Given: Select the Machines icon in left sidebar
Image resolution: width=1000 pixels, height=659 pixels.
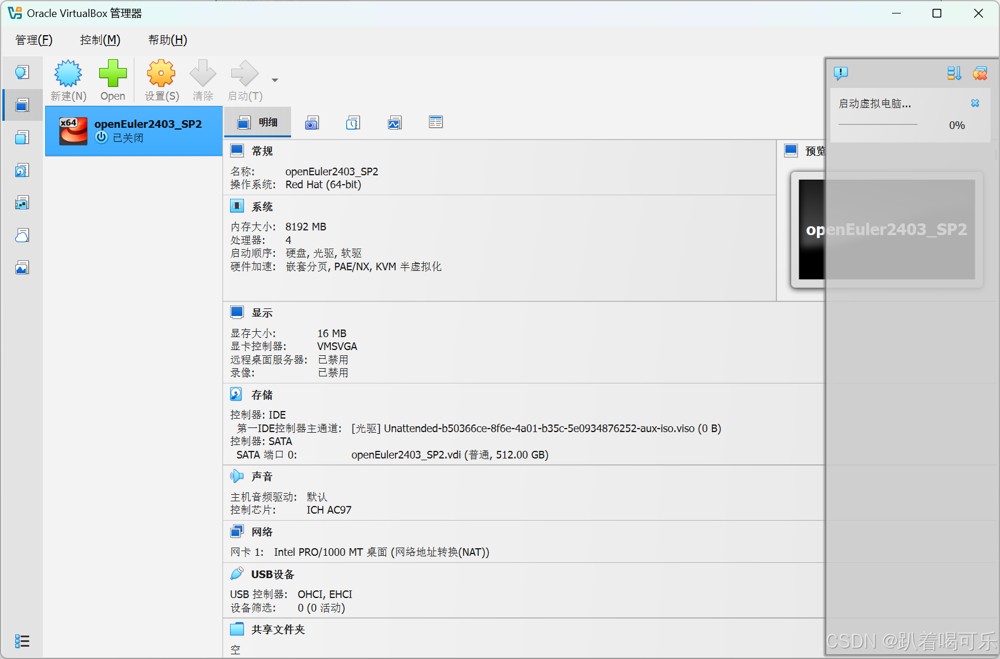Looking at the screenshot, I should tap(22, 105).
